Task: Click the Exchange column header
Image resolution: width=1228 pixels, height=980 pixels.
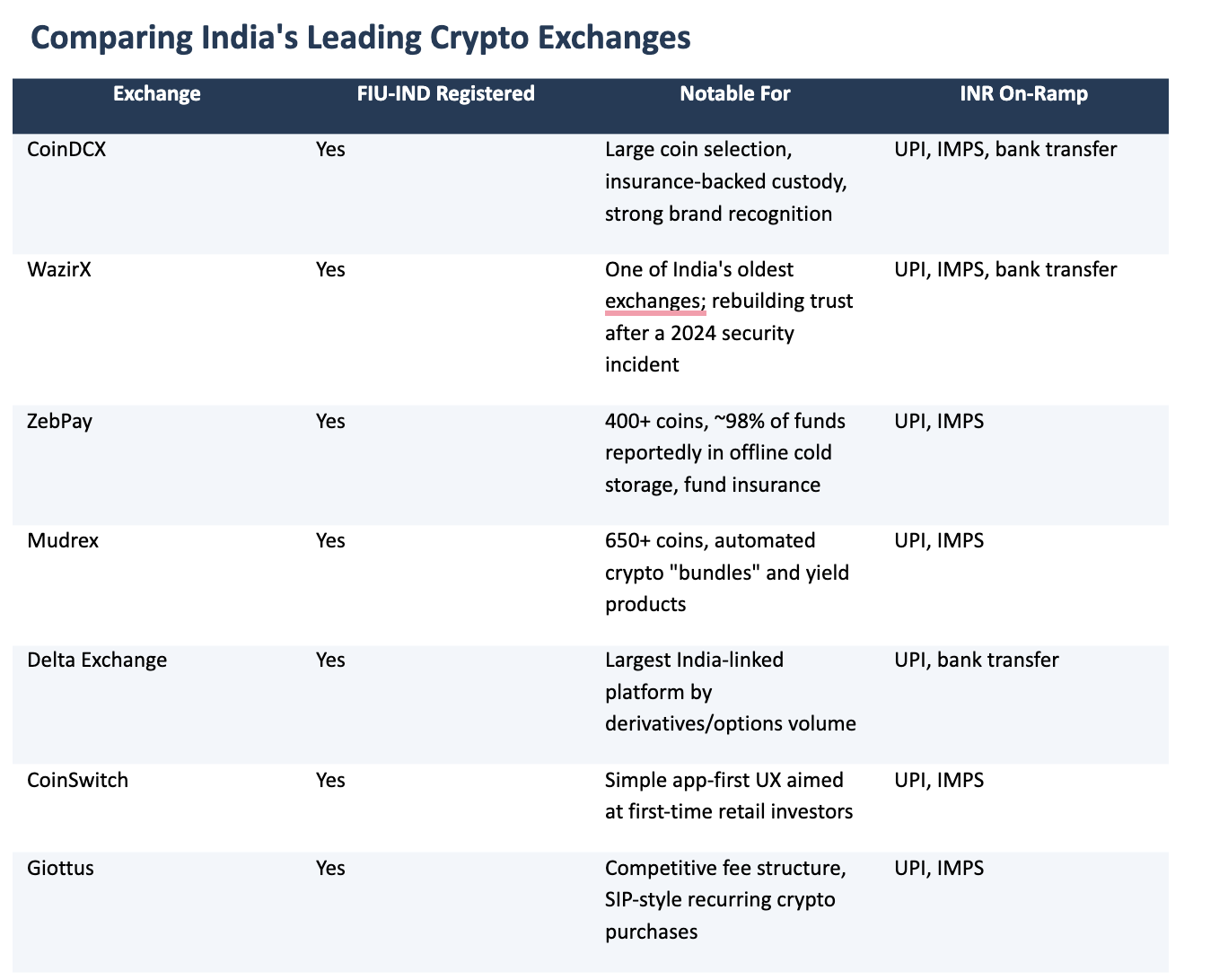Action: [157, 93]
